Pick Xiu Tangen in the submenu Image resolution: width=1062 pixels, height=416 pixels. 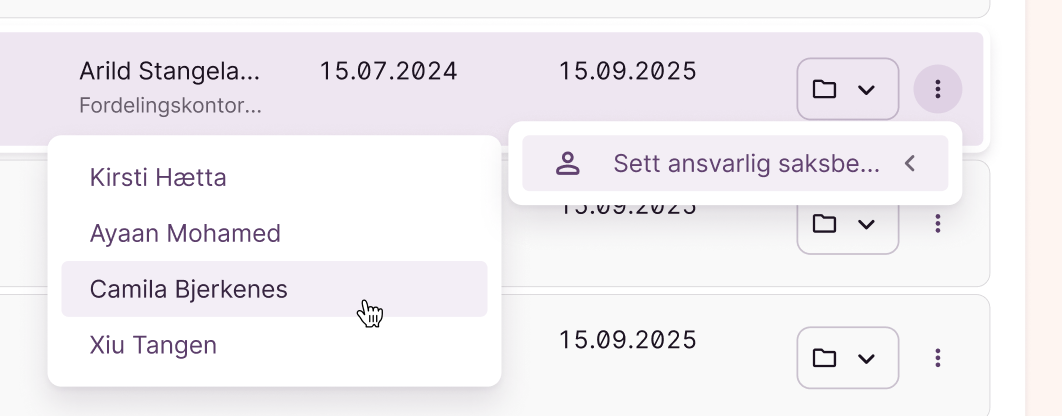[153, 346]
